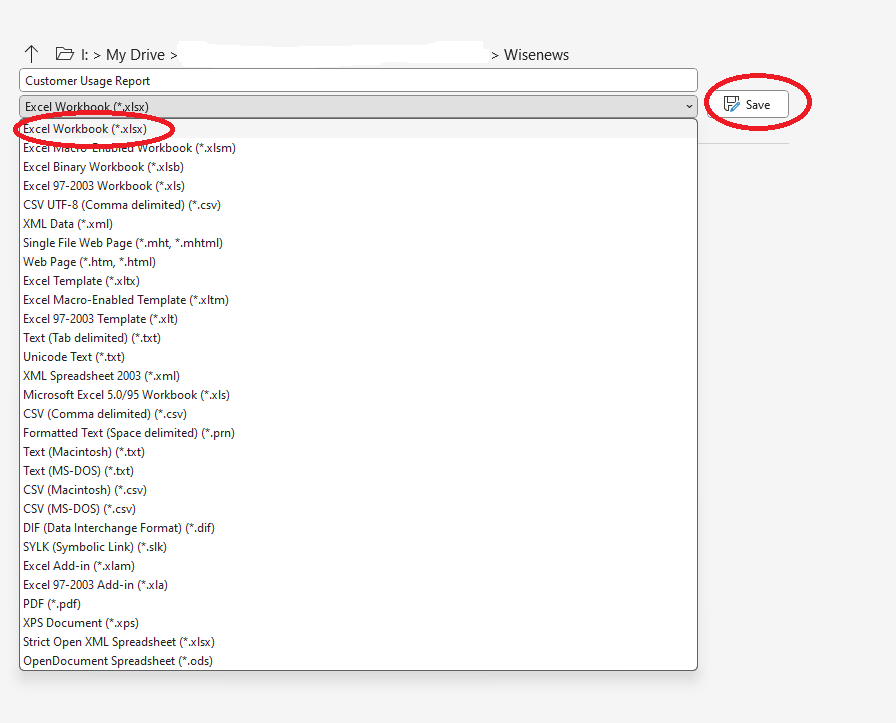
Task: Choose Excel Add-in (*.xlam)
Action: click(358, 565)
